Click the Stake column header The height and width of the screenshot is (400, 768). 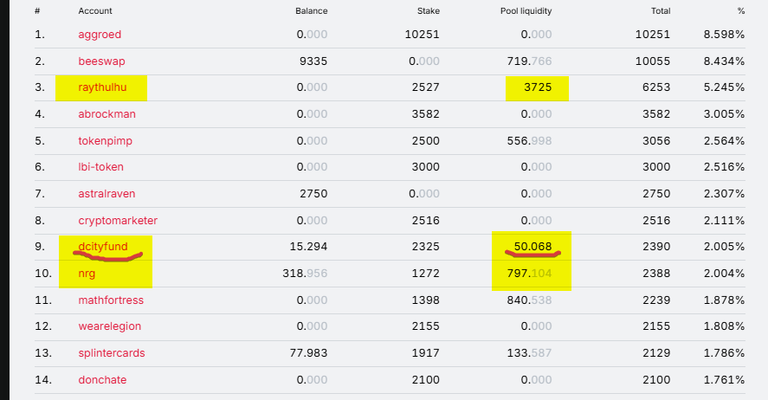click(x=428, y=11)
